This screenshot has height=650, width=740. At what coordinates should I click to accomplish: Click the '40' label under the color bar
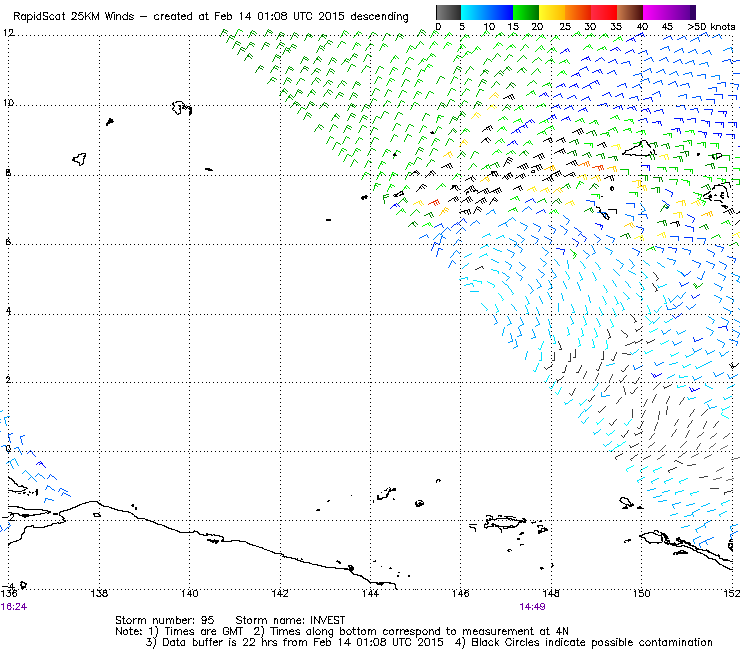click(x=642, y=27)
